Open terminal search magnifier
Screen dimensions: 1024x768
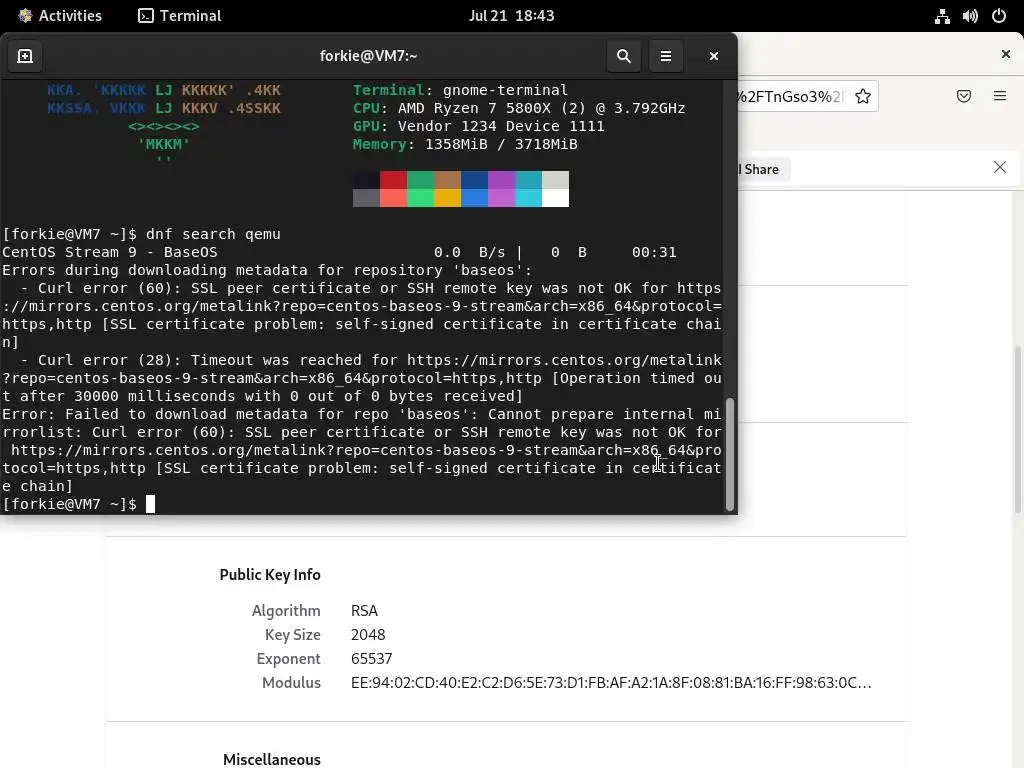click(x=624, y=56)
